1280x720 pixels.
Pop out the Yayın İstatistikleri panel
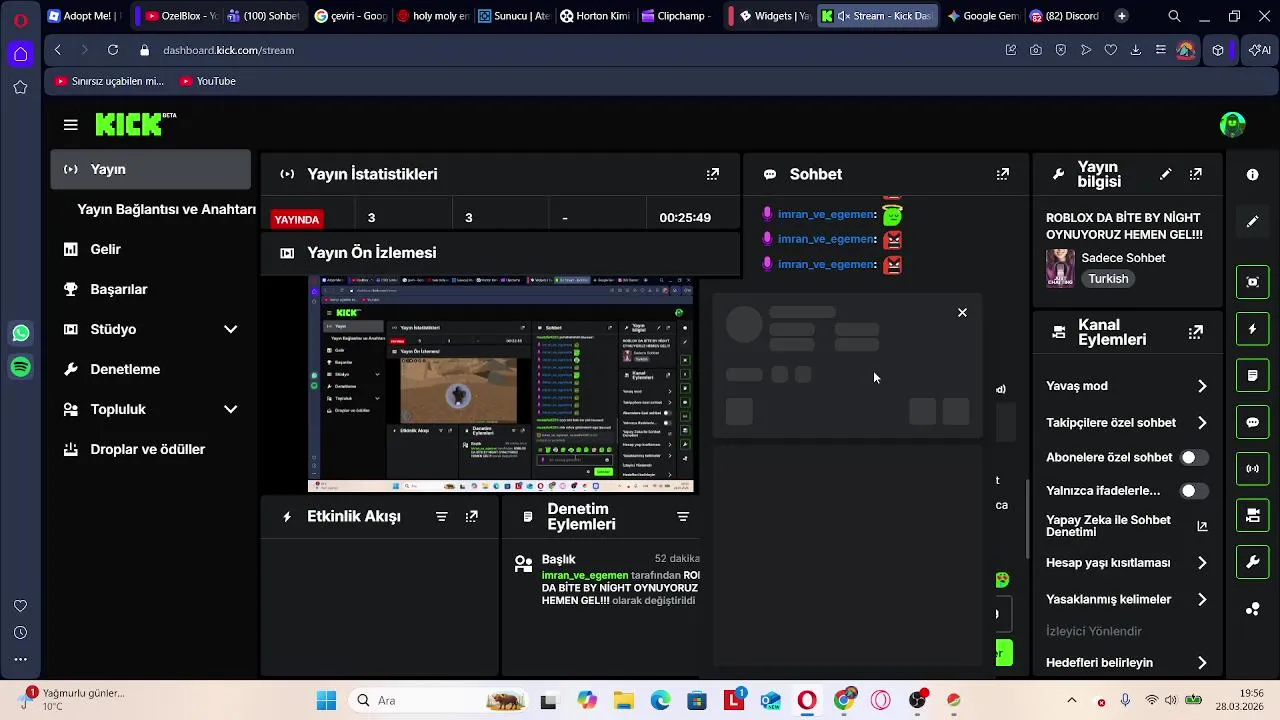[x=713, y=174]
